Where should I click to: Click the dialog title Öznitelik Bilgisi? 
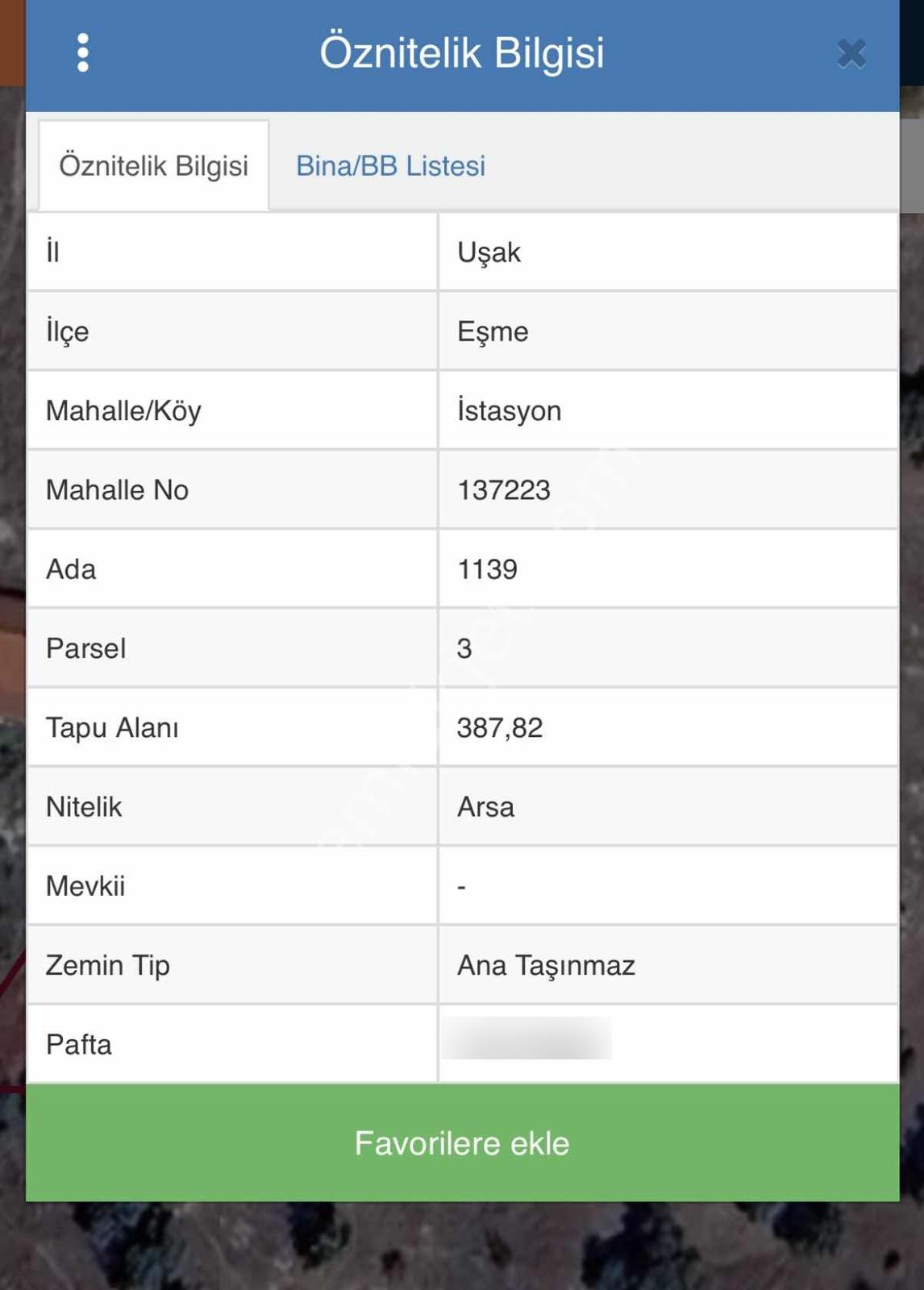coord(462,53)
